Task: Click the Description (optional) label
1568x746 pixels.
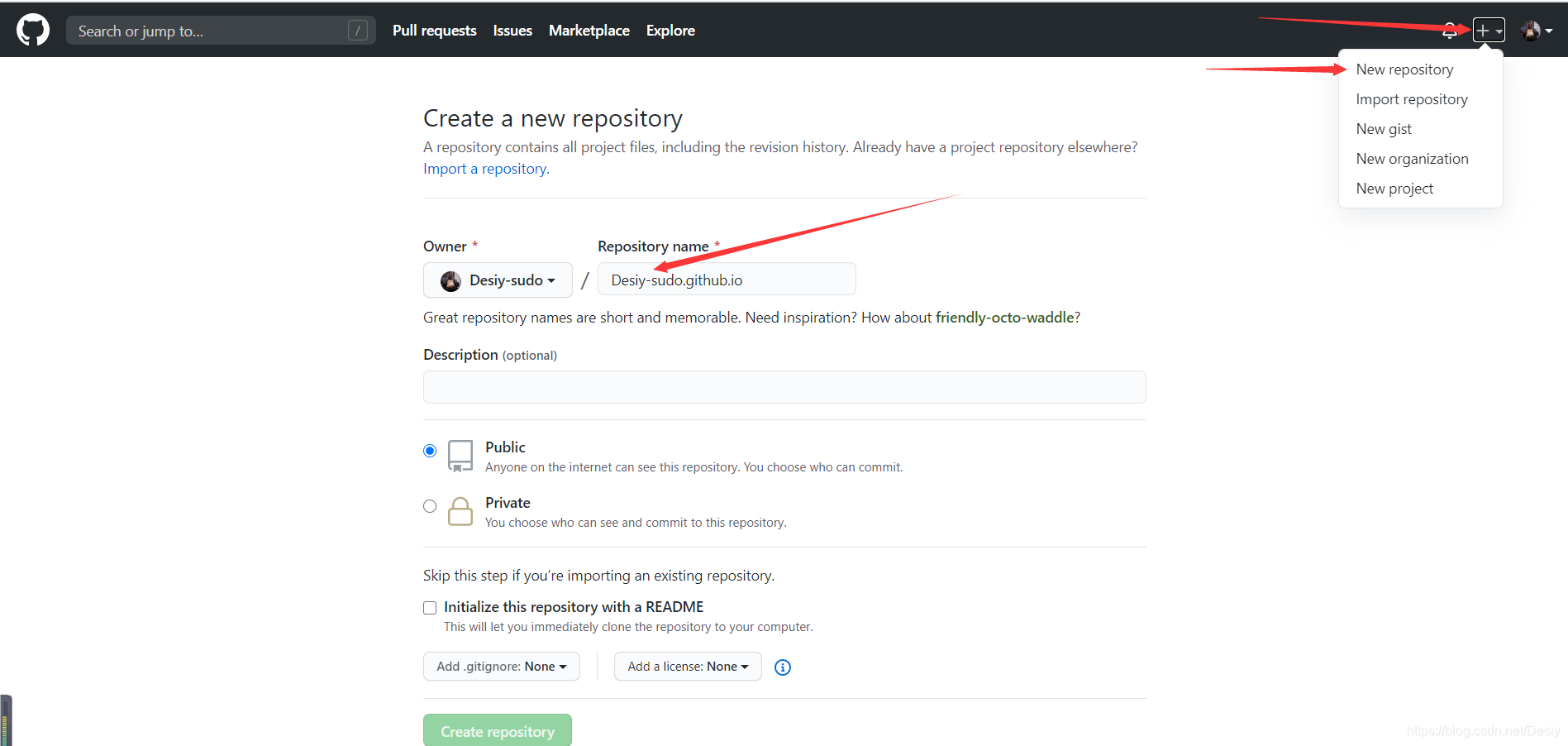Action: coord(490,355)
